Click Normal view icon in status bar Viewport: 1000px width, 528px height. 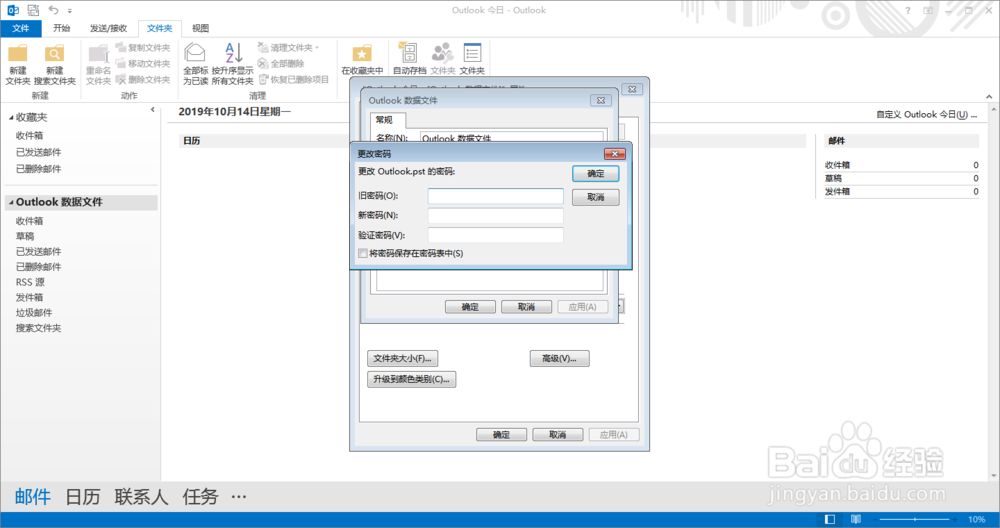click(830, 519)
